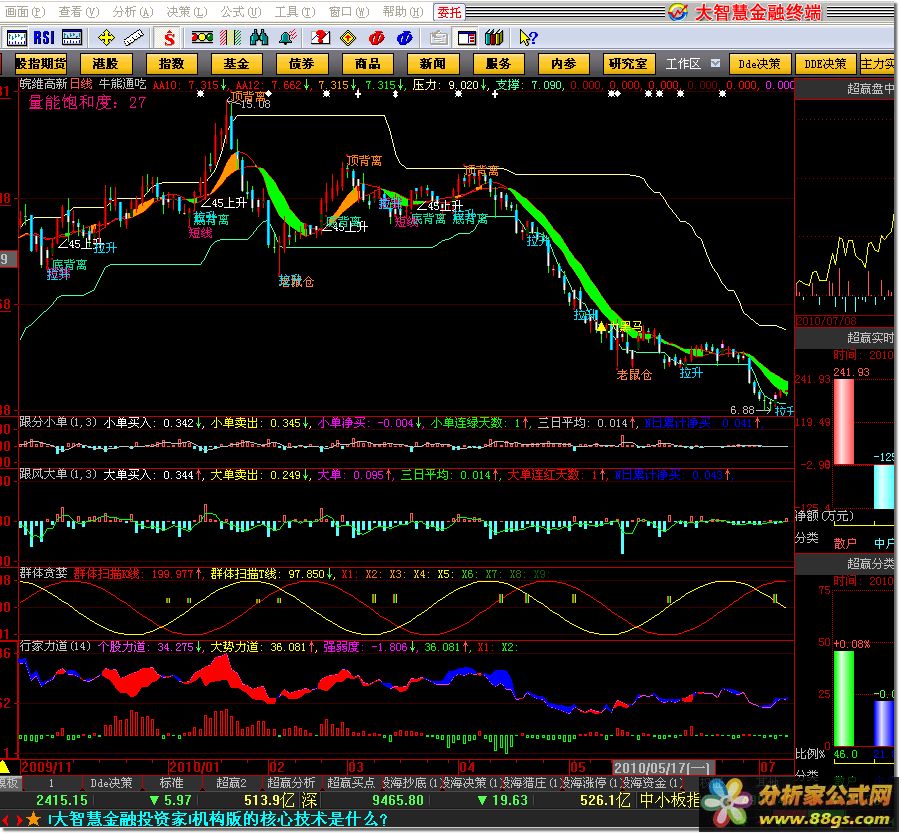The height and width of the screenshot is (834, 901).
Task: Click the 指数 button
Action: [x=171, y=64]
